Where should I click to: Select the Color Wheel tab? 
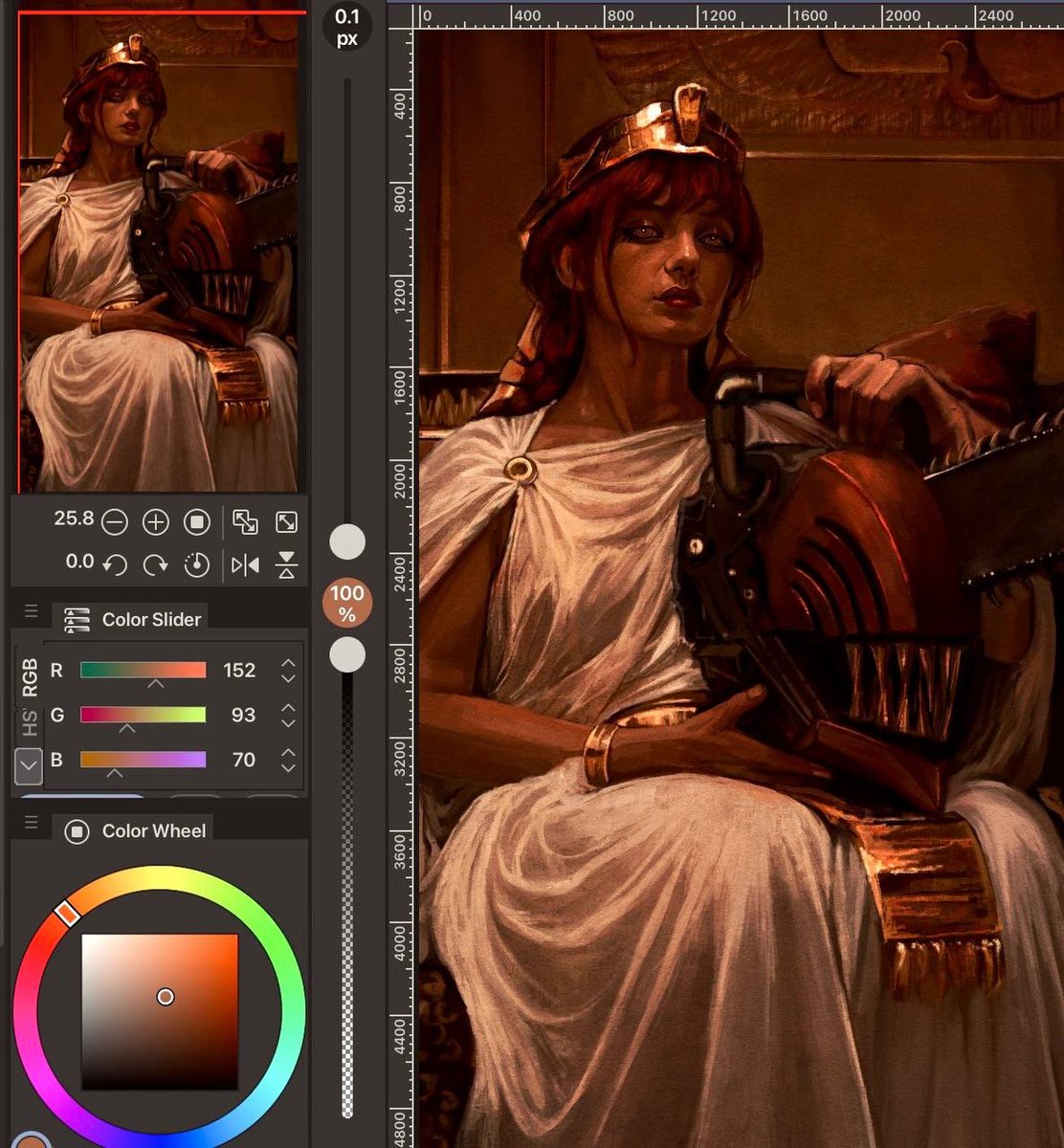coord(132,830)
